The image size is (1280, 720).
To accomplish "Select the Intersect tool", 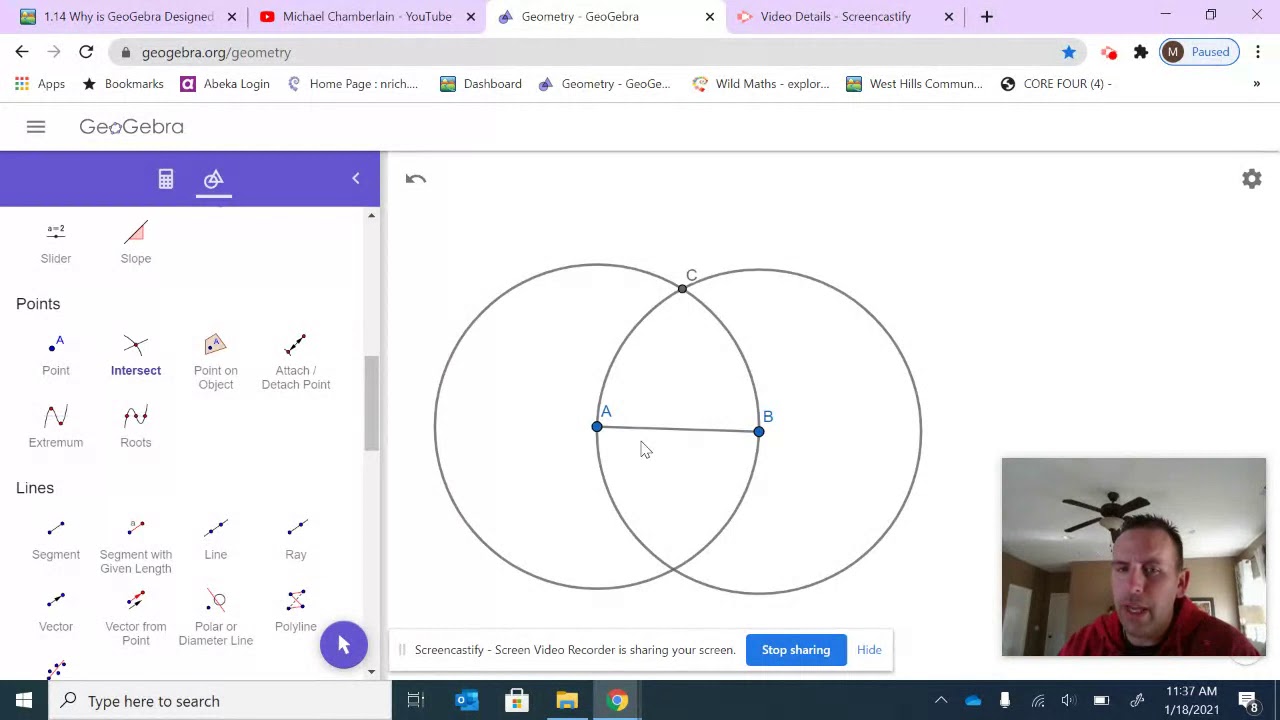I will (136, 355).
